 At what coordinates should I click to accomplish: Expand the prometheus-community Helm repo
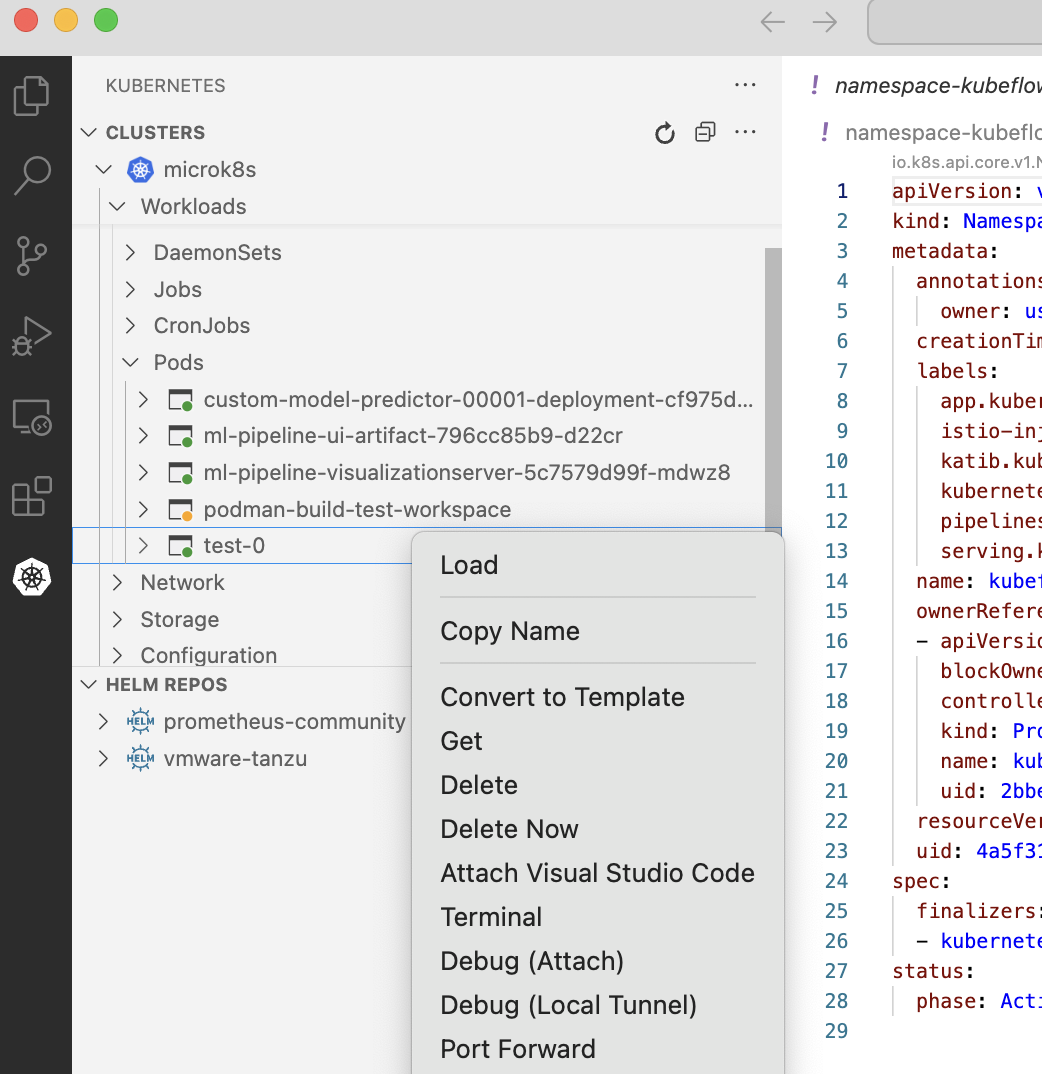pos(101,720)
